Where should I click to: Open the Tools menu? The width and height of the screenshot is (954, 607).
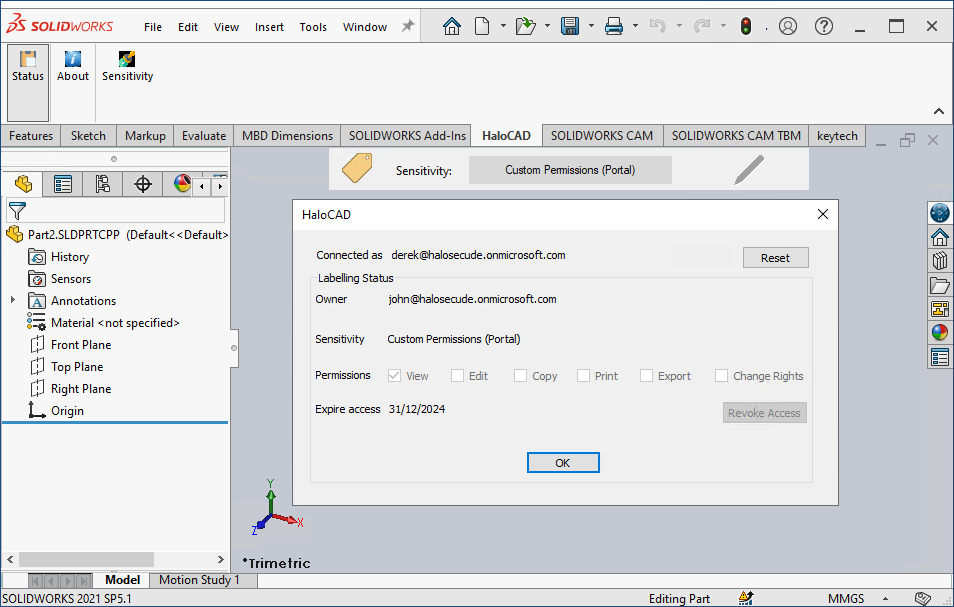313,27
